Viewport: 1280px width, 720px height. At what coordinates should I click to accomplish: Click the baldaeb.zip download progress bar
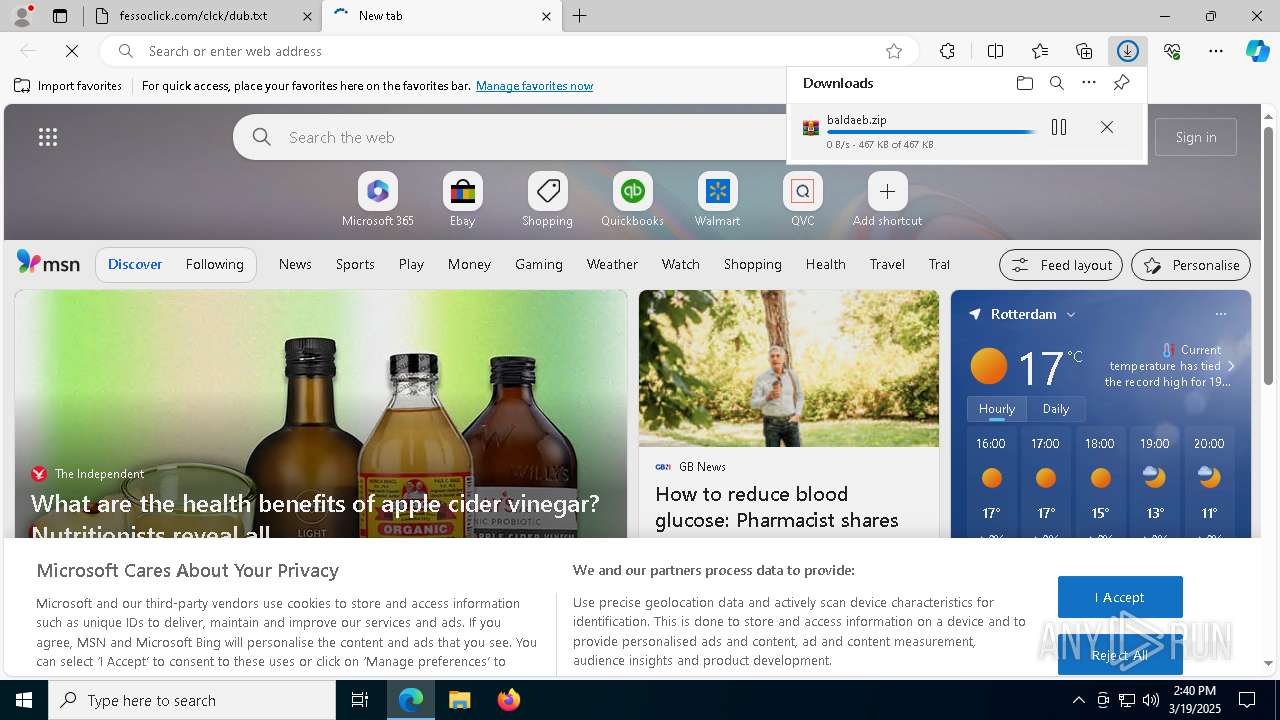[931, 132]
